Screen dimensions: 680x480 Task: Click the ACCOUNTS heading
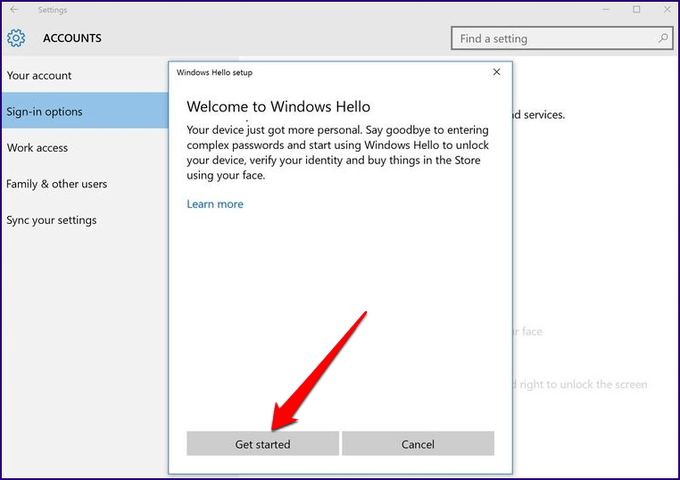72,39
